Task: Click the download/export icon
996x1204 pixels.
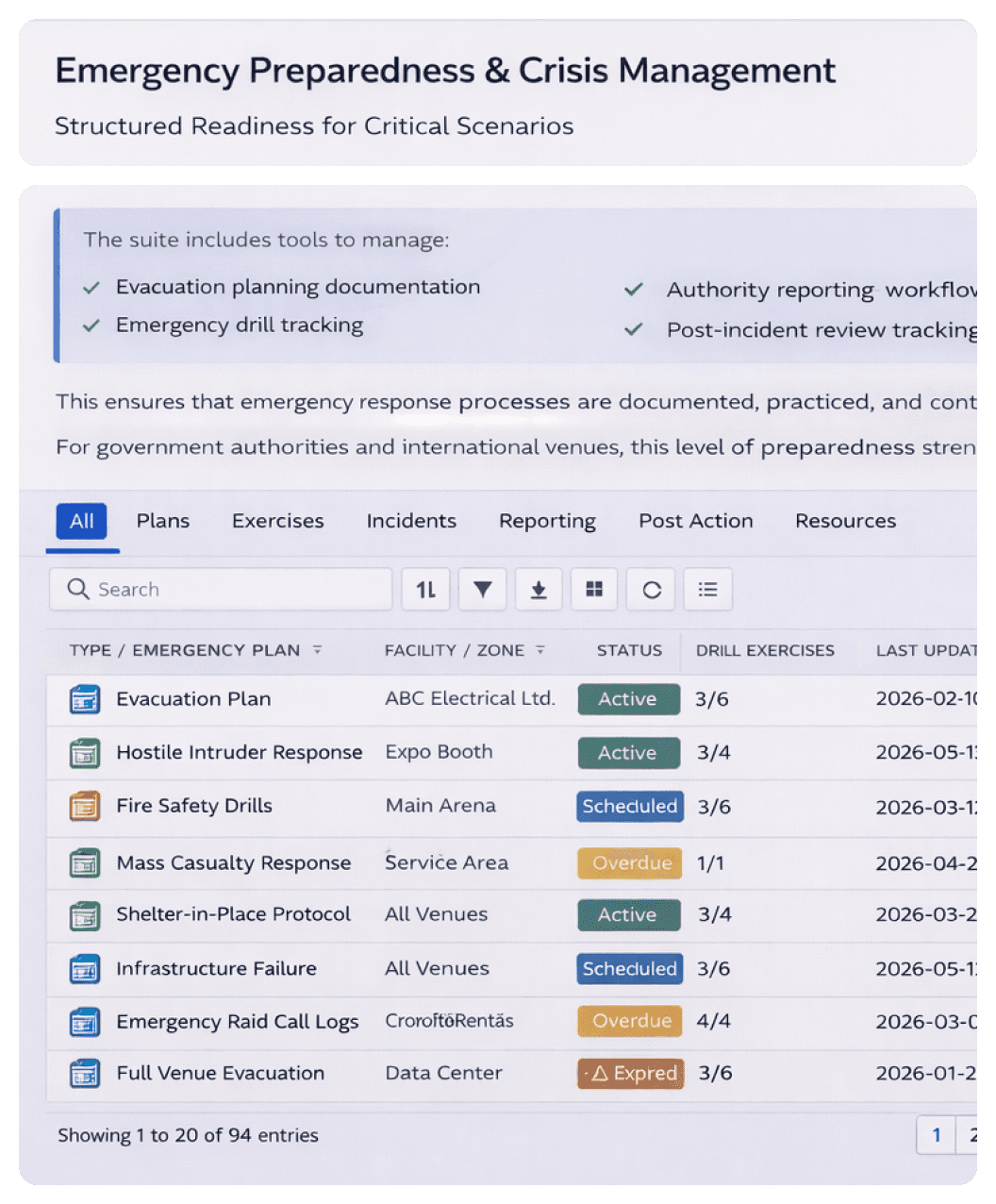Action: coord(539,589)
